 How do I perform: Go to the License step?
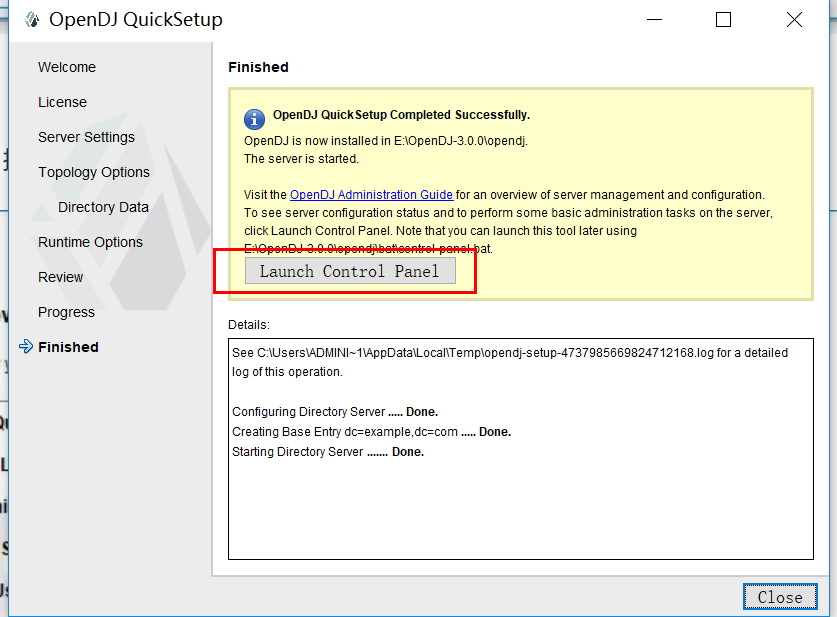pyautogui.click(x=62, y=102)
